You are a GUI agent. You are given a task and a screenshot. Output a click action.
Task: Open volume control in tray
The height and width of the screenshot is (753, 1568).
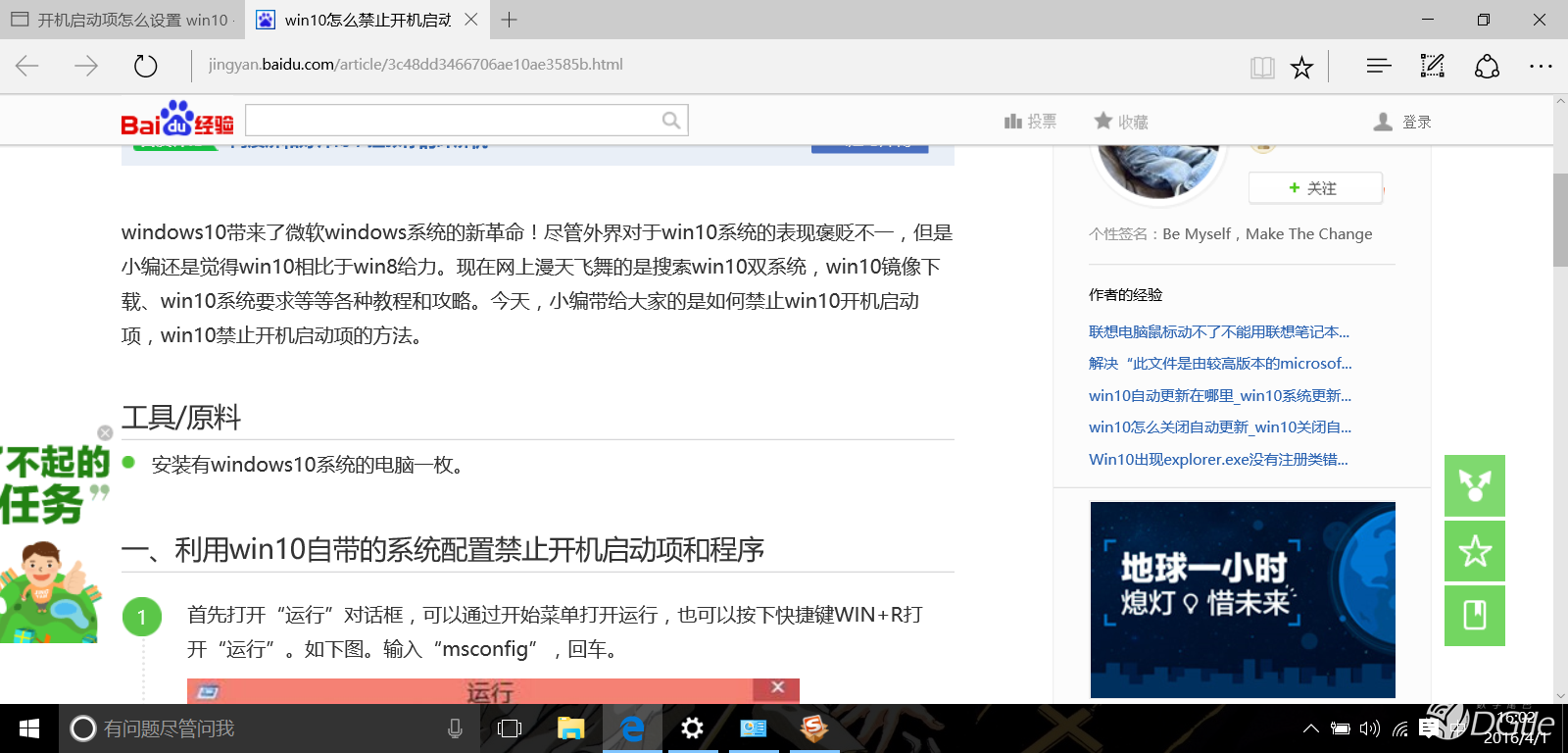point(1370,728)
